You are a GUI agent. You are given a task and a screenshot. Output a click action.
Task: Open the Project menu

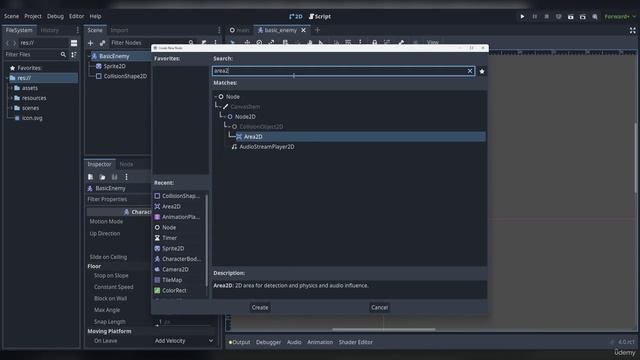click(33, 16)
